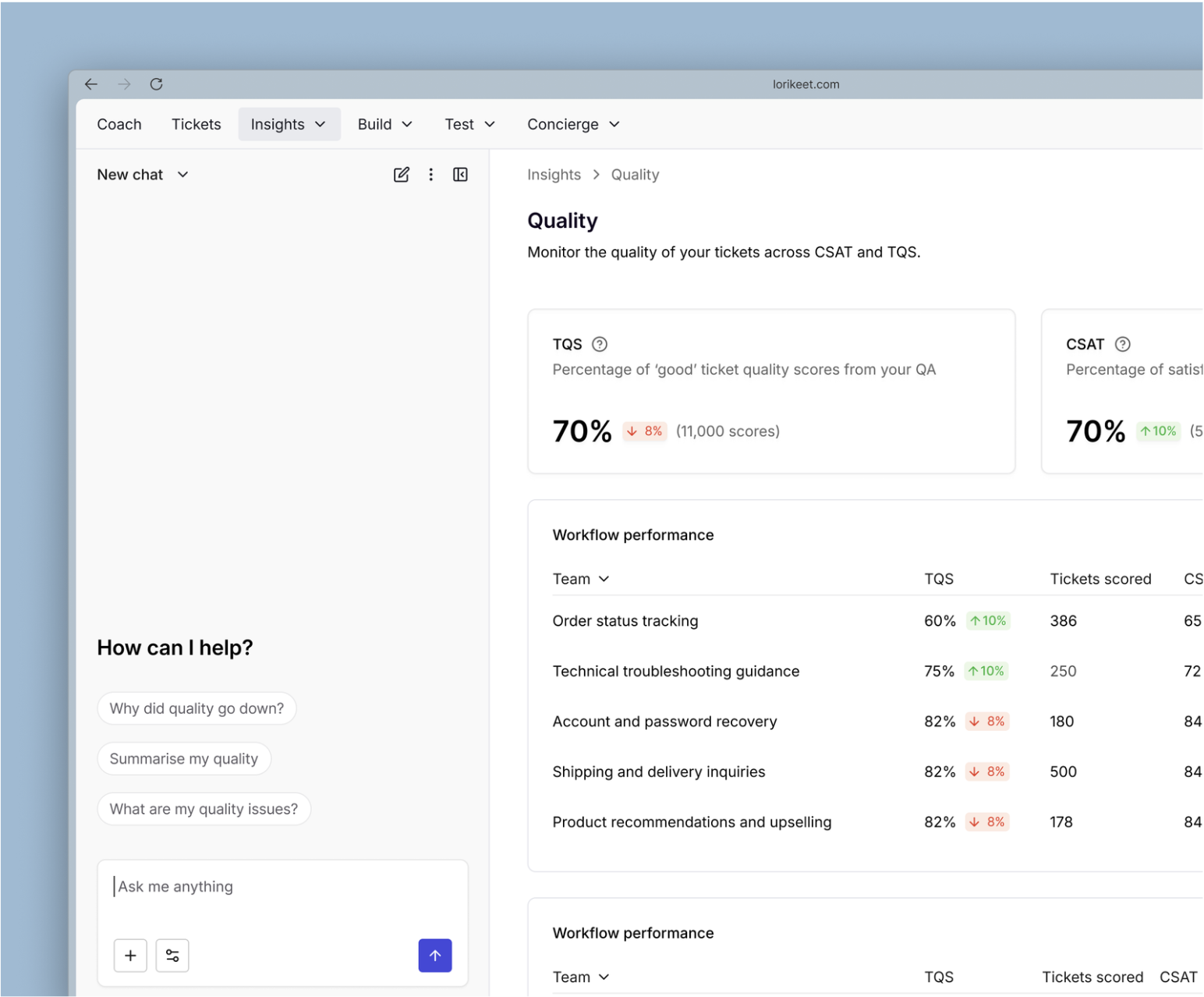Open the Coach tab
The height and width of the screenshot is (997, 1204).
119,124
